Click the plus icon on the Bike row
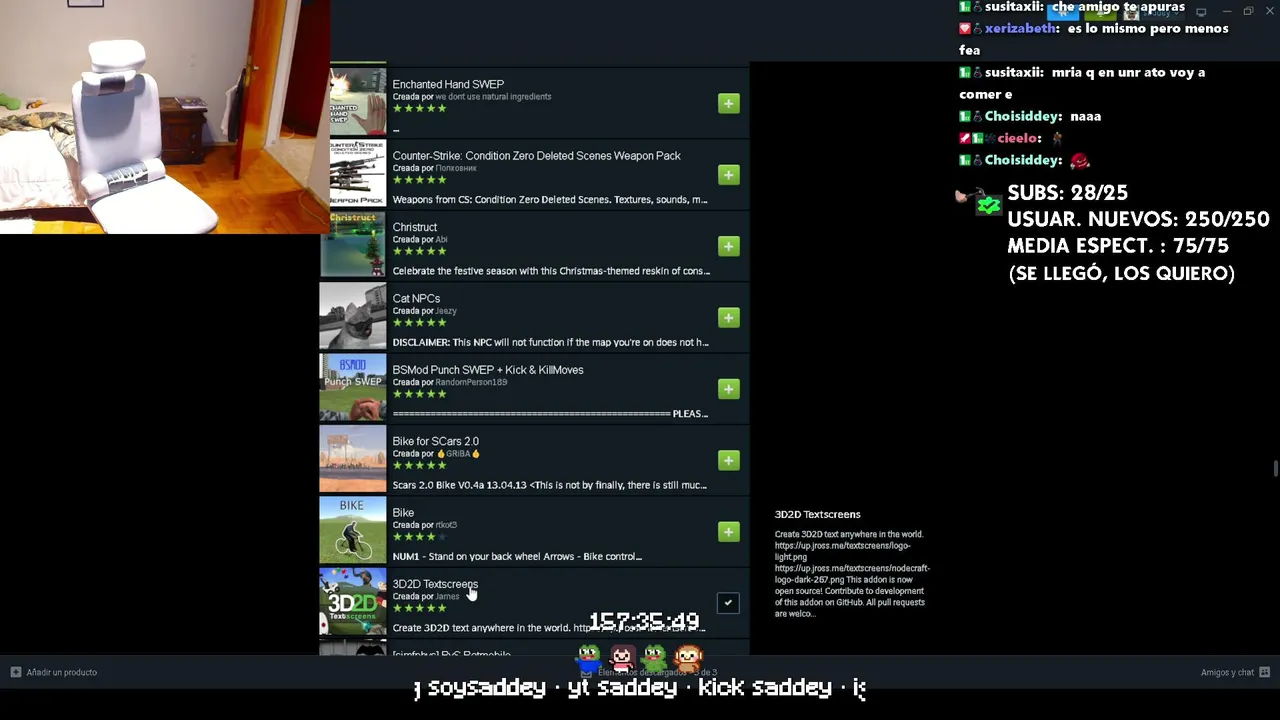Screen dimensions: 1280x720 pyautogui.click(x=729, y=532)
